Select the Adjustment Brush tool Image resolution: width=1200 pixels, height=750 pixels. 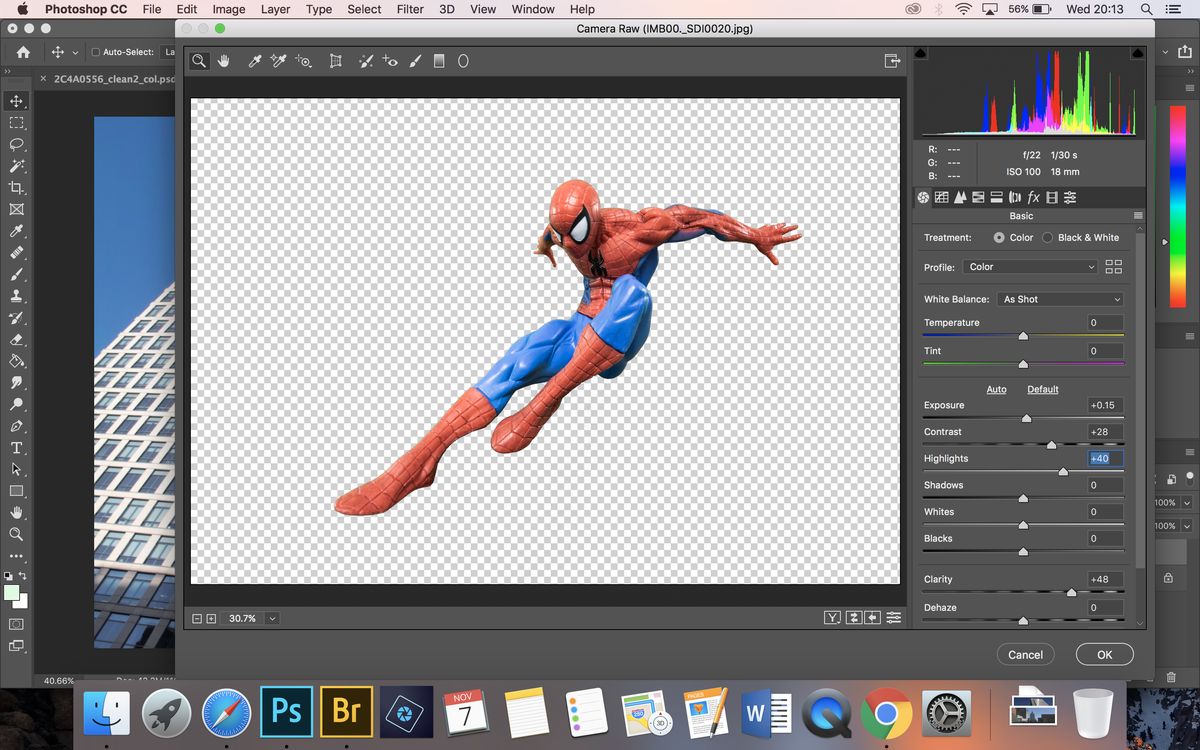coord(415,61)
